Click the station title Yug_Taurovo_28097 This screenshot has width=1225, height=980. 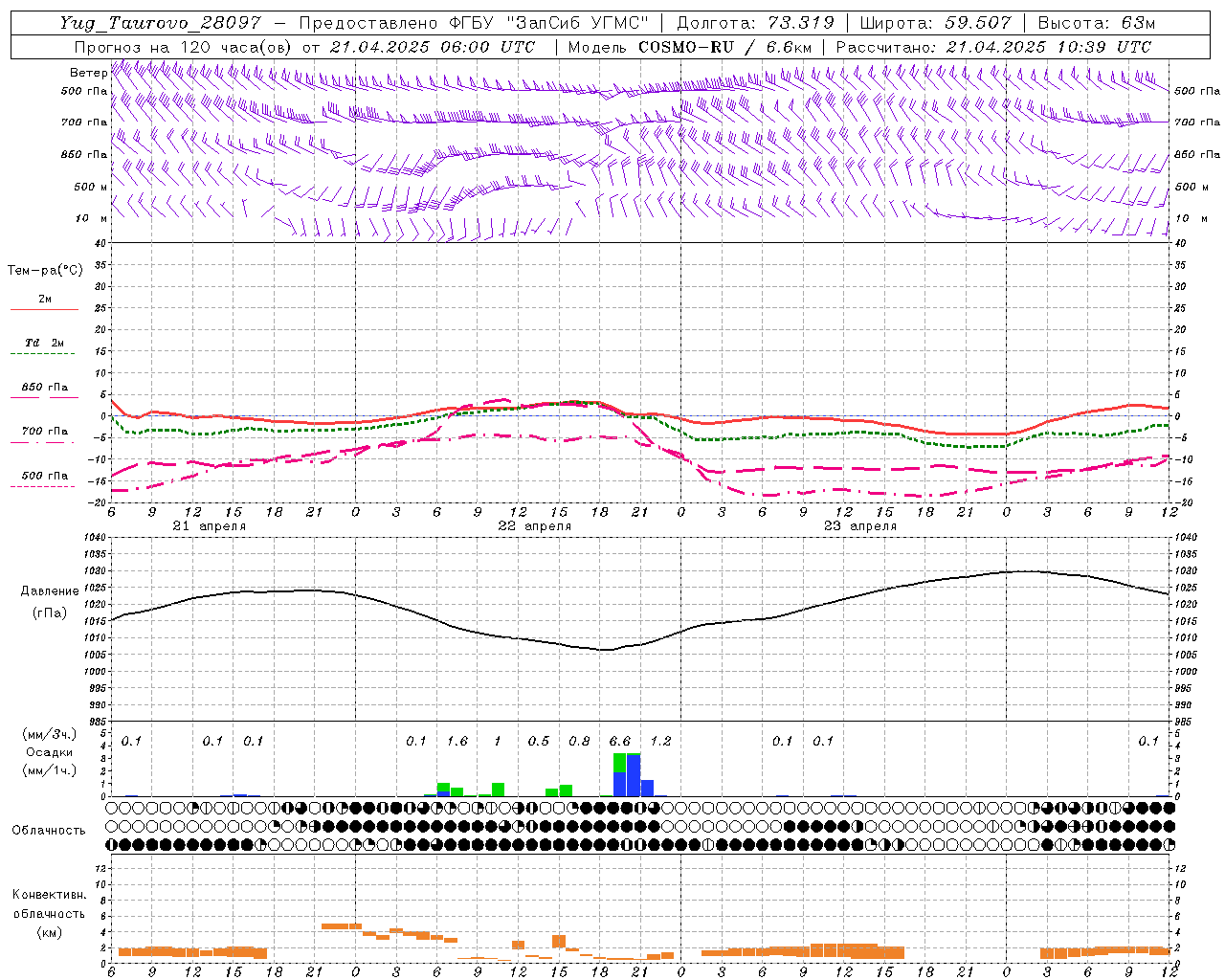[160, 23]
